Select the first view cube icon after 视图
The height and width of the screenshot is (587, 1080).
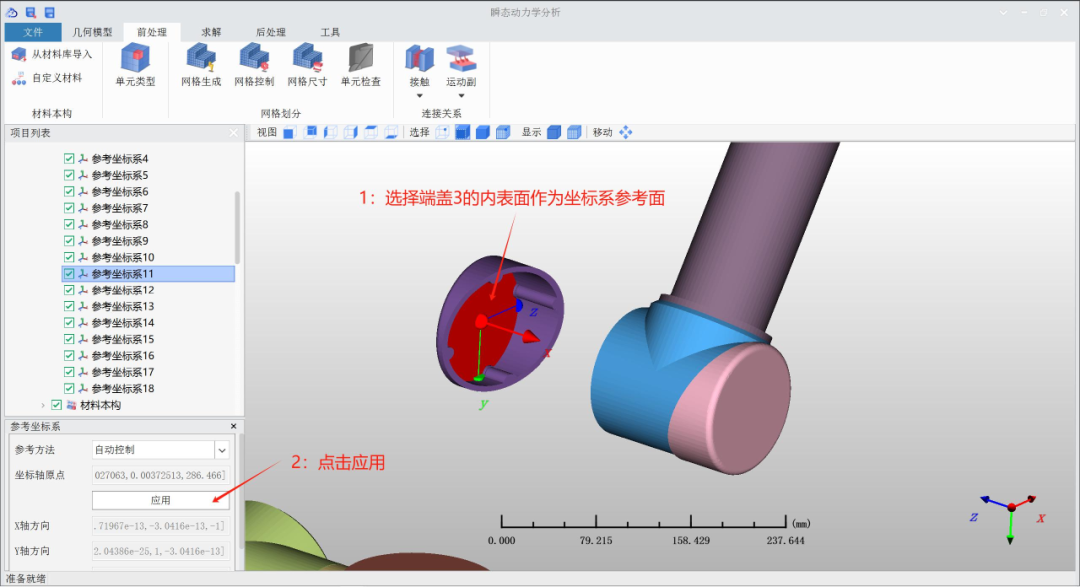point(289,133)
